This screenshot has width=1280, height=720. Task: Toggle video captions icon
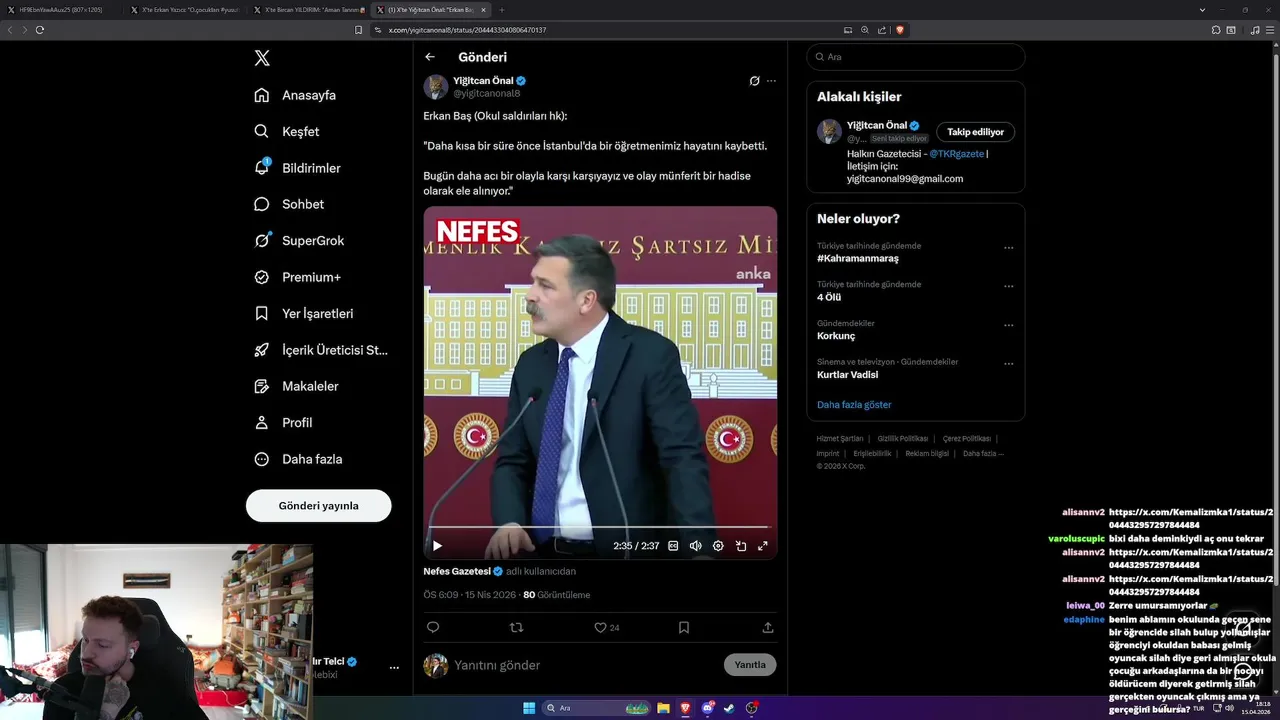point(673,546)
